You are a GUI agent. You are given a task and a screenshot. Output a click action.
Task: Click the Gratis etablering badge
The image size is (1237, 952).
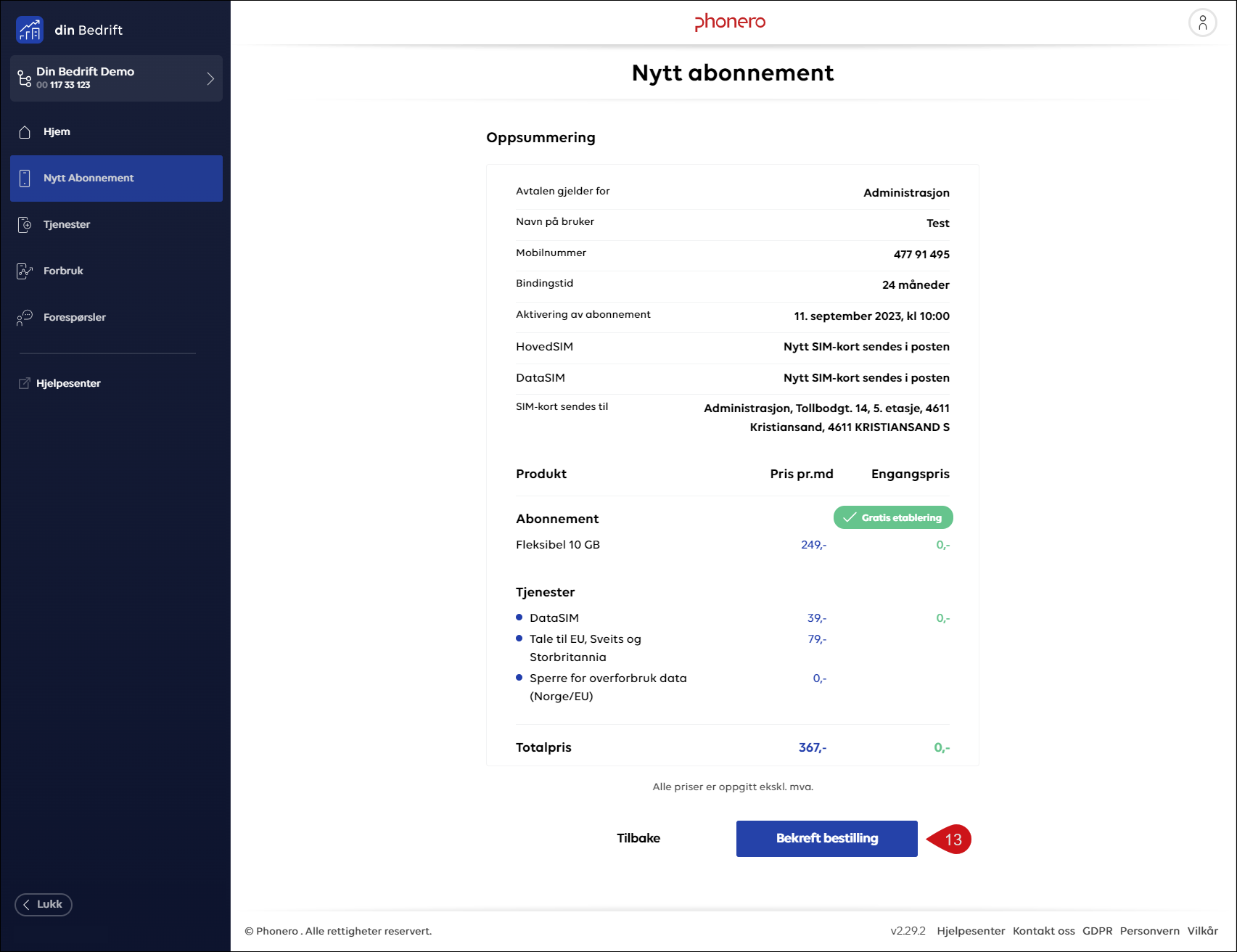point(893,517)
